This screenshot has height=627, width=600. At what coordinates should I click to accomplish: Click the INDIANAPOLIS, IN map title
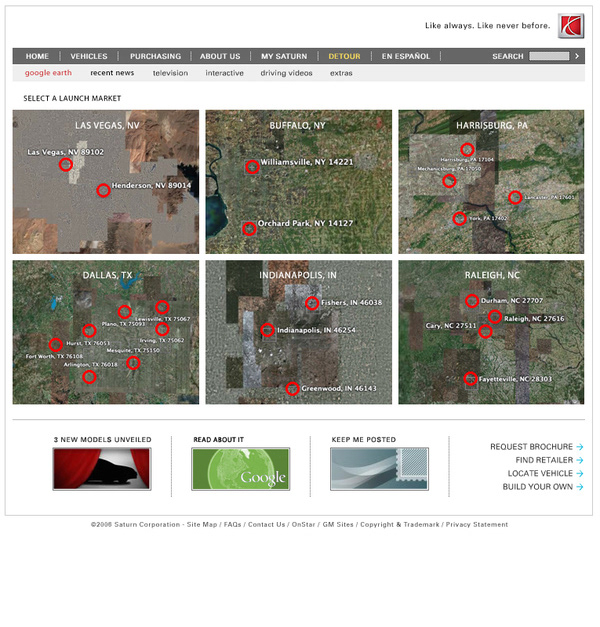pyautogui.click(x=298, y=276)
